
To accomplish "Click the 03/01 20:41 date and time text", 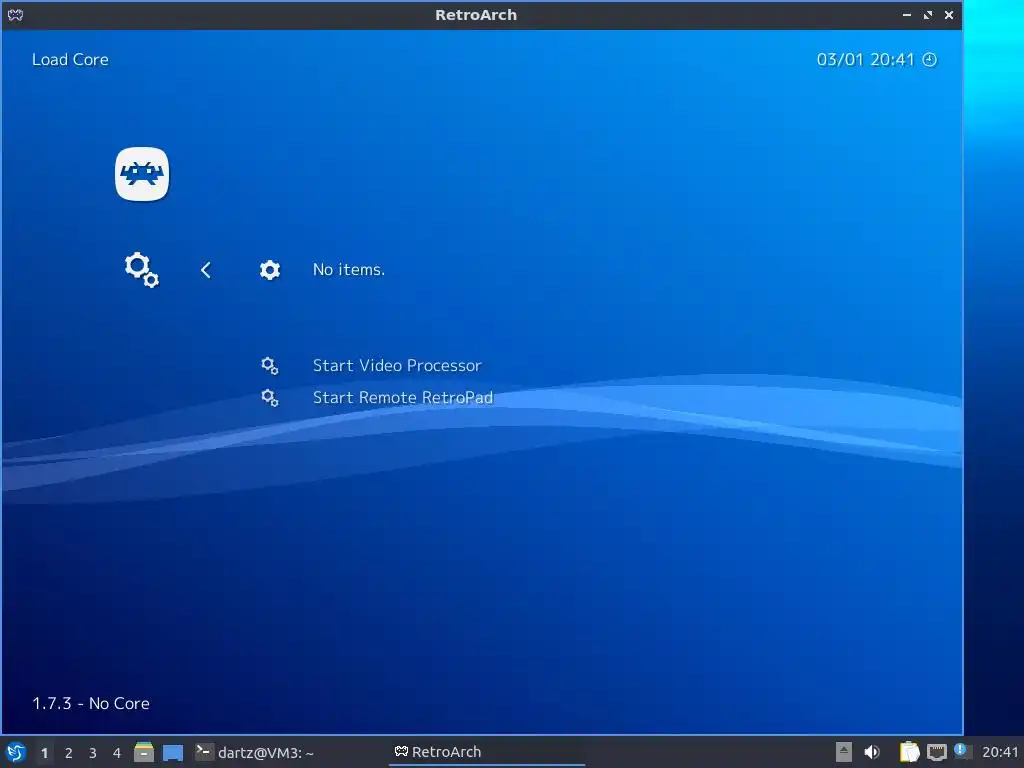I will click(x=865, y=59).
